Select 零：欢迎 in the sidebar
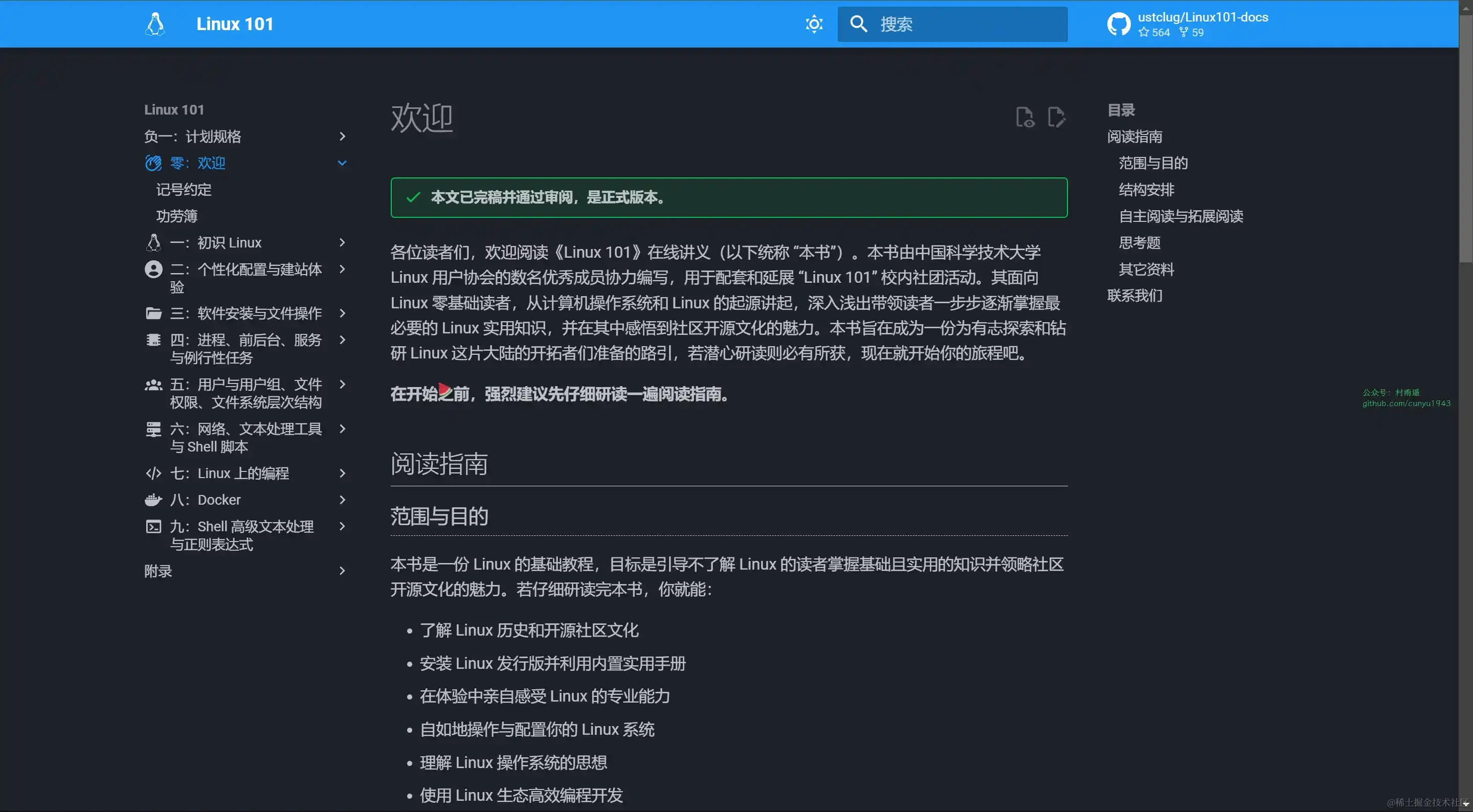 [197, 164]
